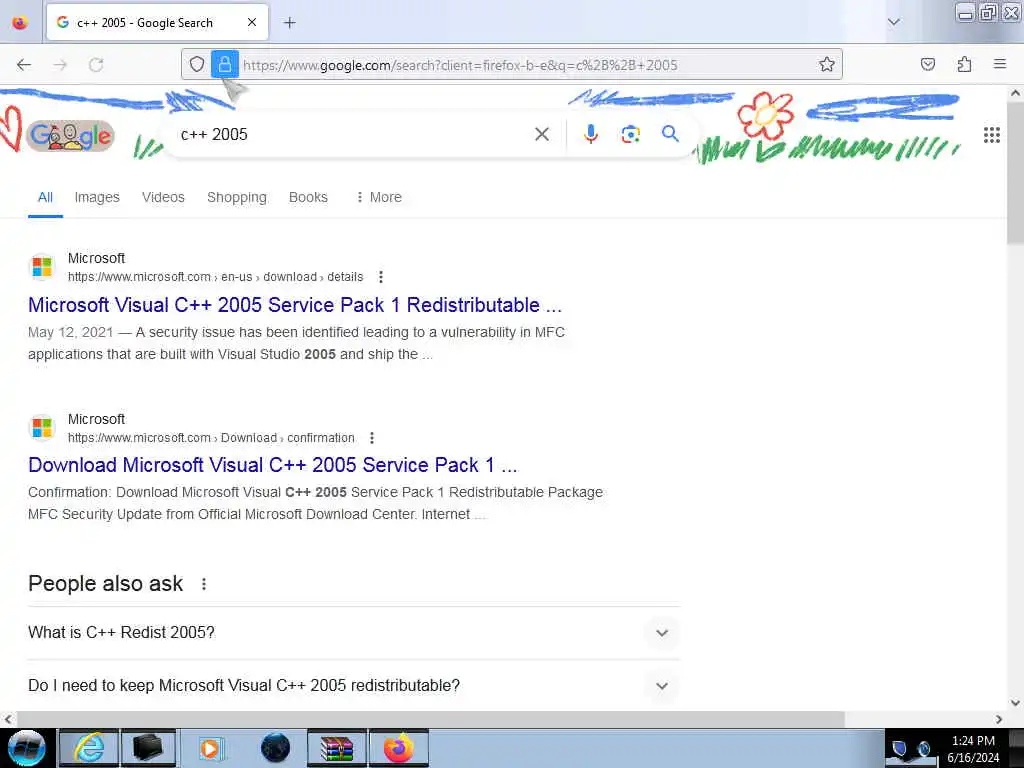The height and width of the screenshot is (768, 1024).
Task: Click the Firefox View icon in tab bar
Action: 20,22
